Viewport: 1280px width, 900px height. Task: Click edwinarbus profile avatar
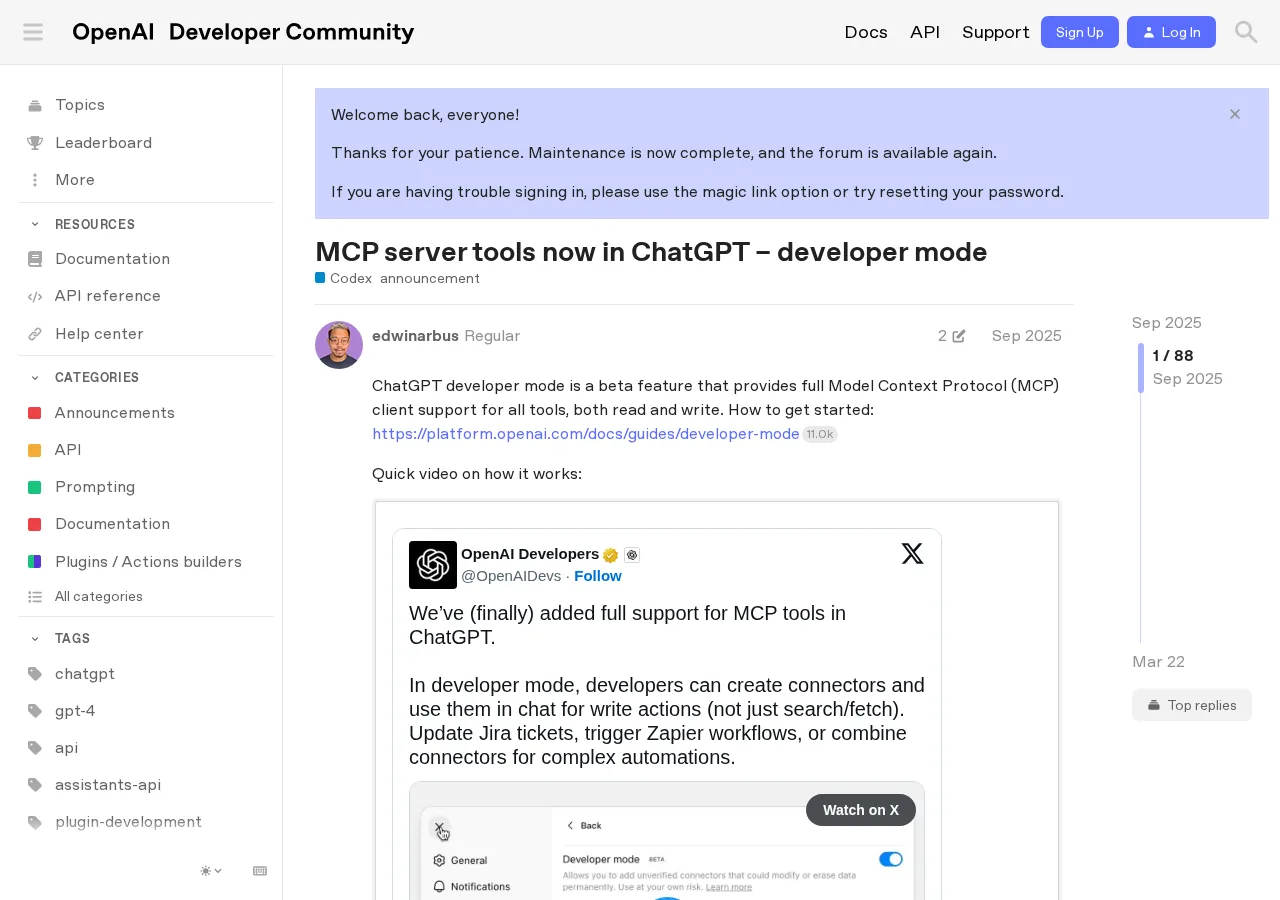pos(339,345)
